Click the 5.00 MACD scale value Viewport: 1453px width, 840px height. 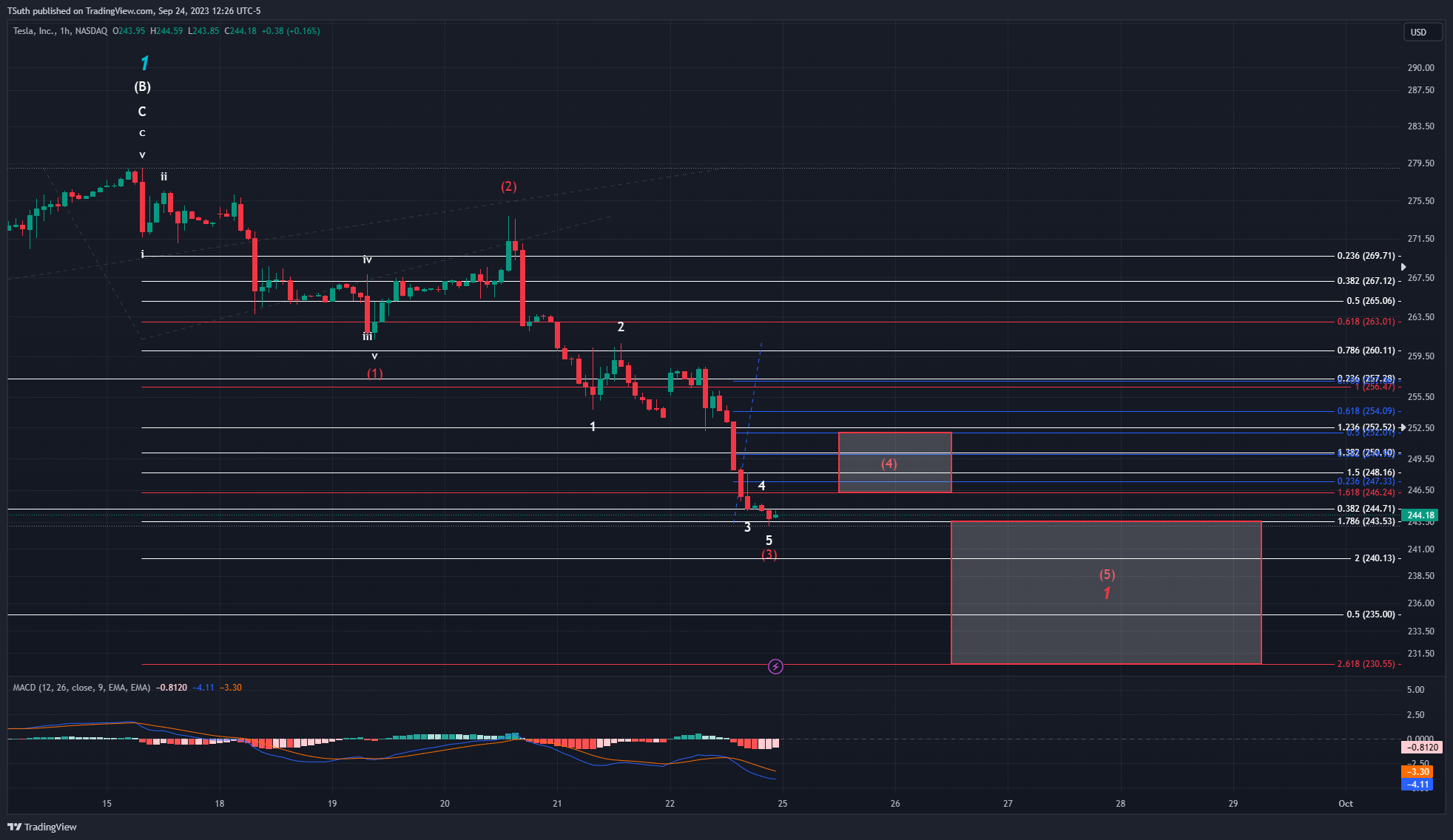coord(1416,690)
